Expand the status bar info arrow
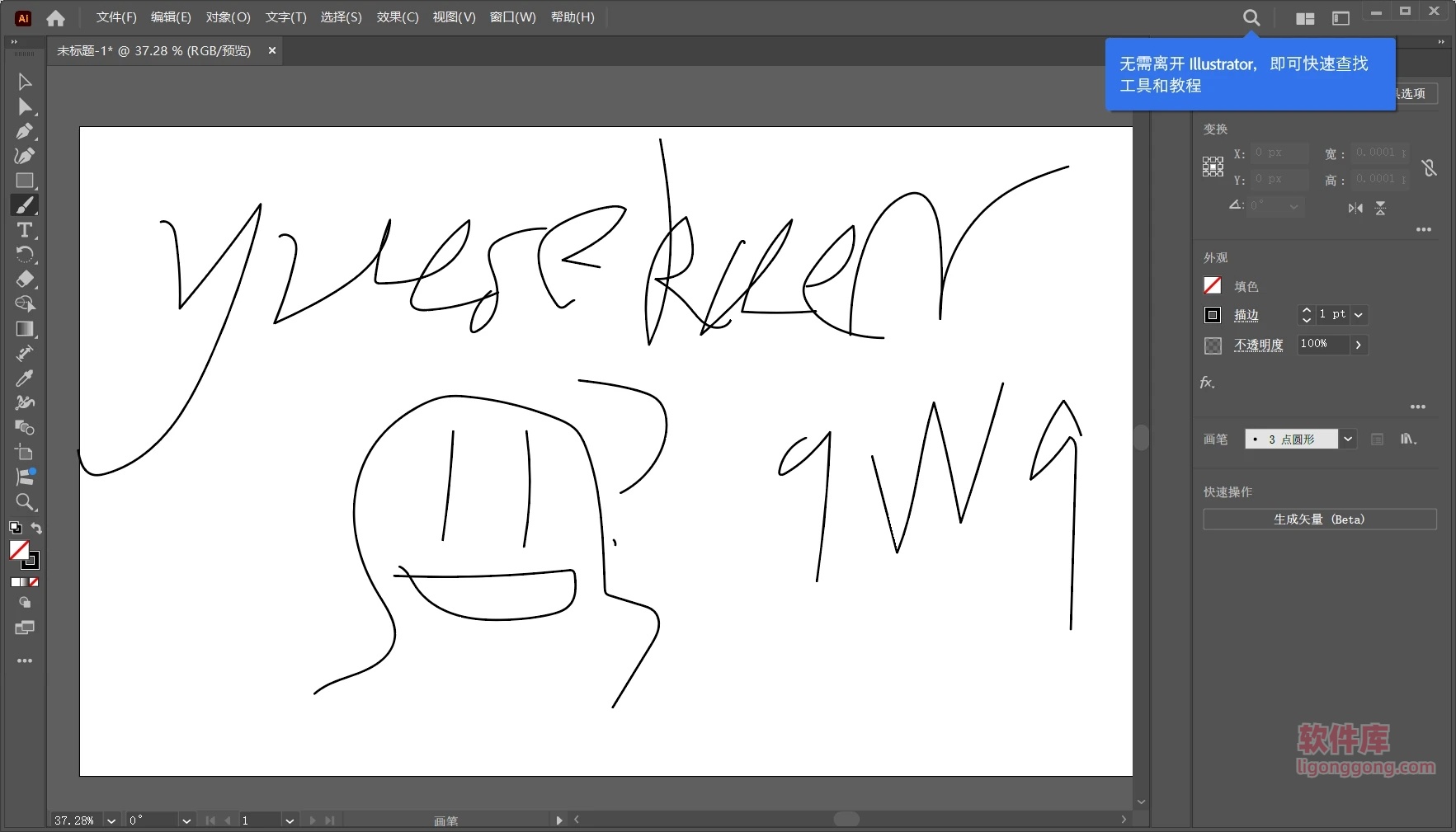This screenshot has height=832, width=1456. (x=559, y=820)
